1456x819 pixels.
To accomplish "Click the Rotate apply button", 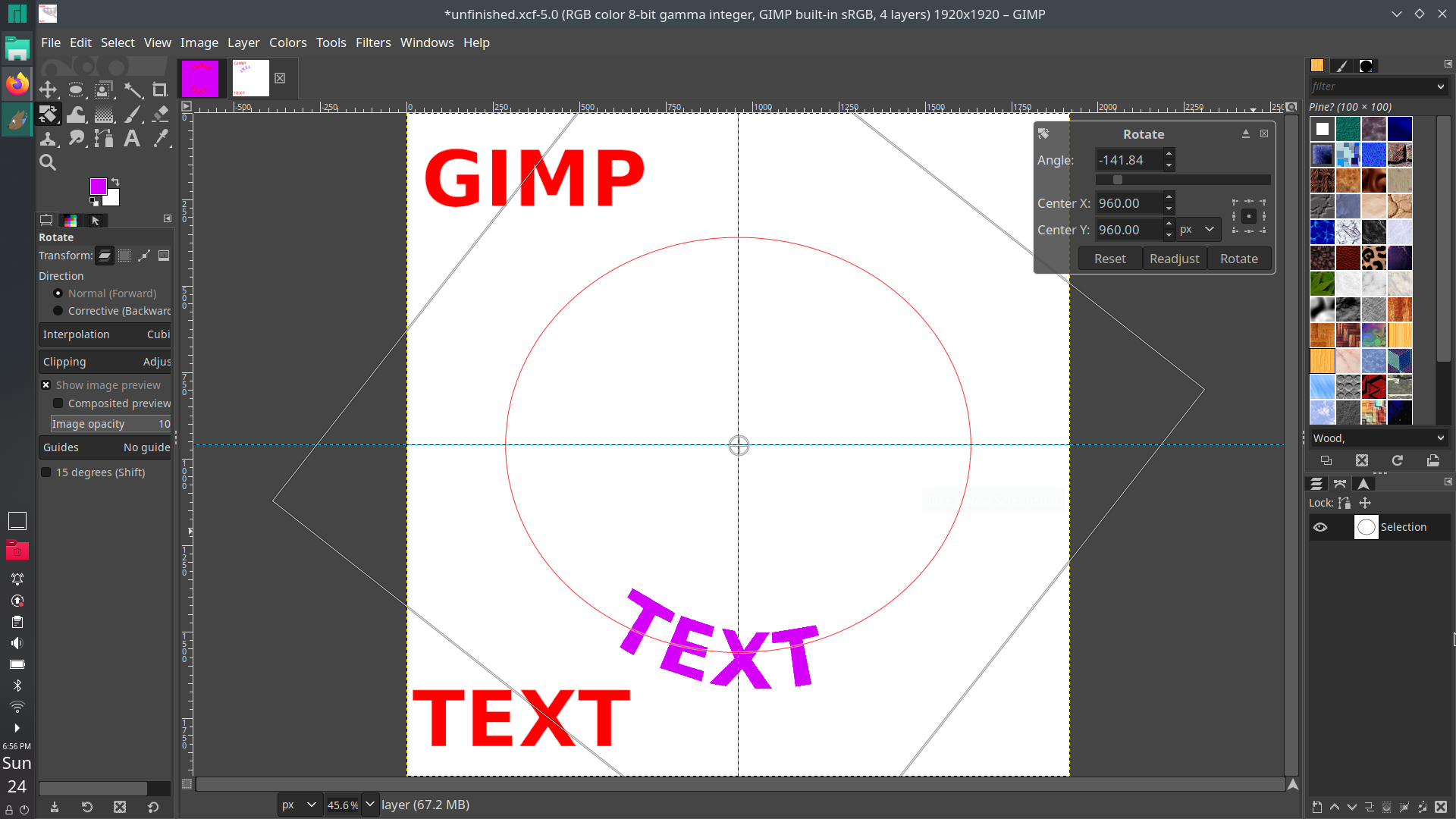I will click(1239, 259).
